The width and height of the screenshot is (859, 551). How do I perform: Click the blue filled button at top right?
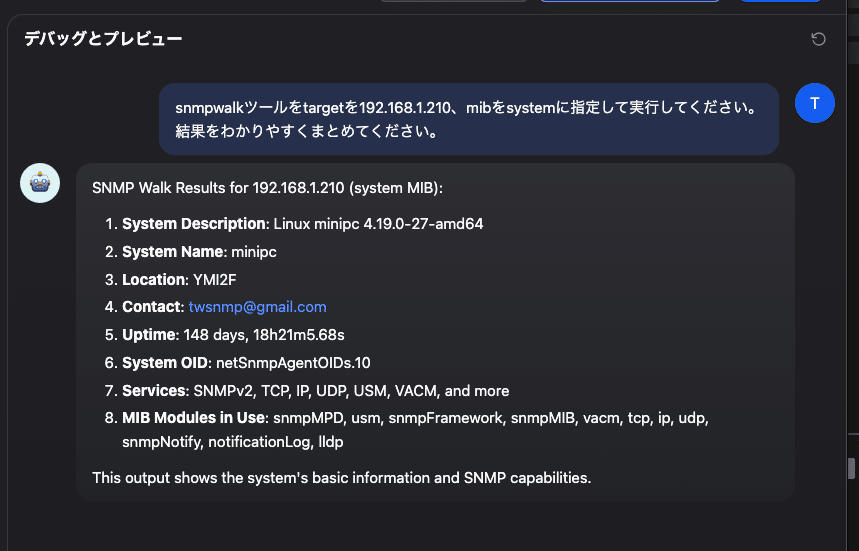pos(781,1)
